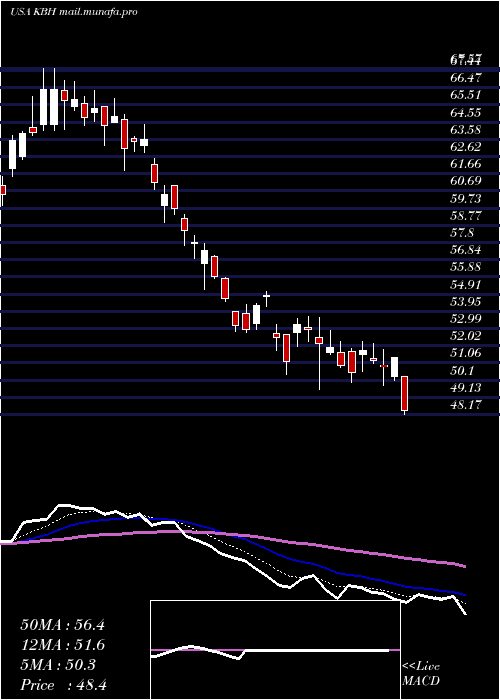Click the 50.1 price axis label

click(462, 371)
